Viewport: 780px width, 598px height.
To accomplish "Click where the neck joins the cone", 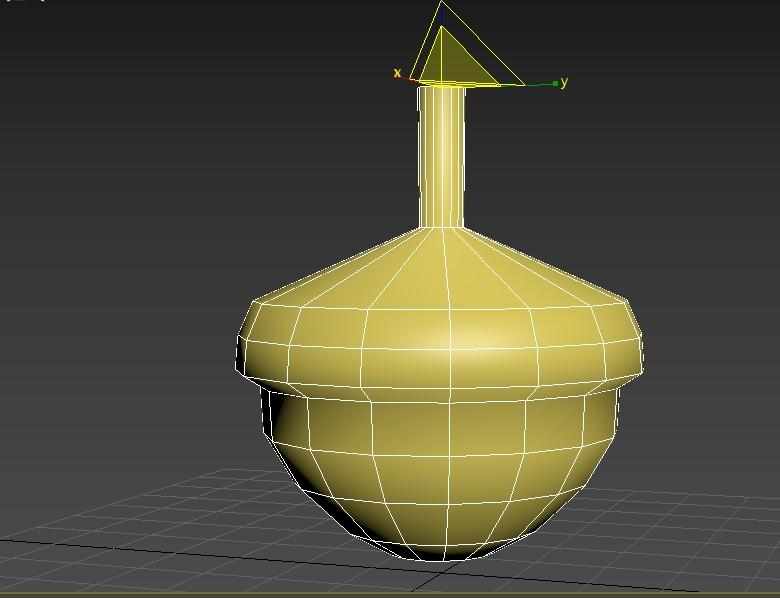I will pyautogui.click(x=442, y=228).
